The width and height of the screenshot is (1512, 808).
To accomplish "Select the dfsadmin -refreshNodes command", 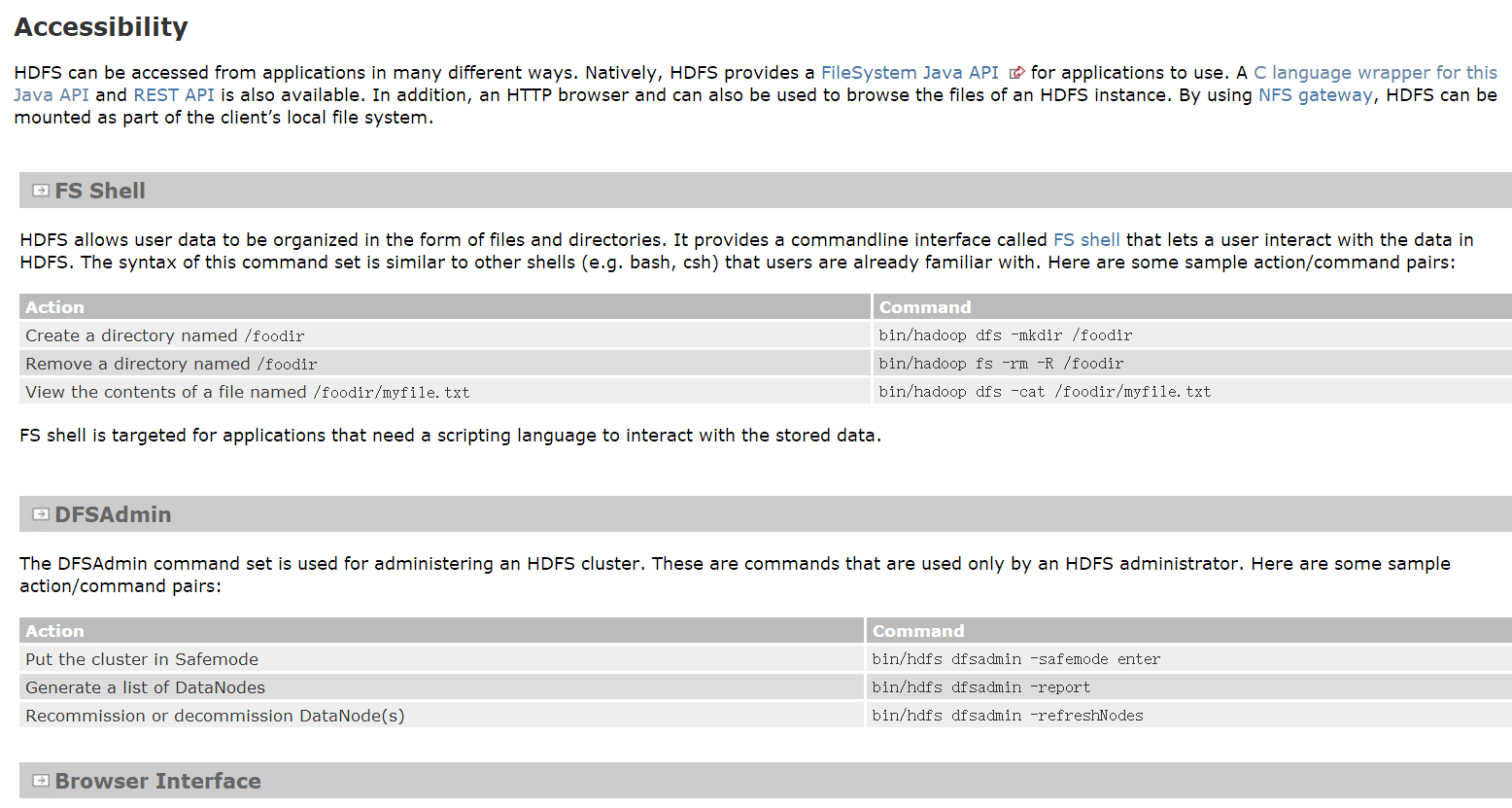I will click(1007, 716).
